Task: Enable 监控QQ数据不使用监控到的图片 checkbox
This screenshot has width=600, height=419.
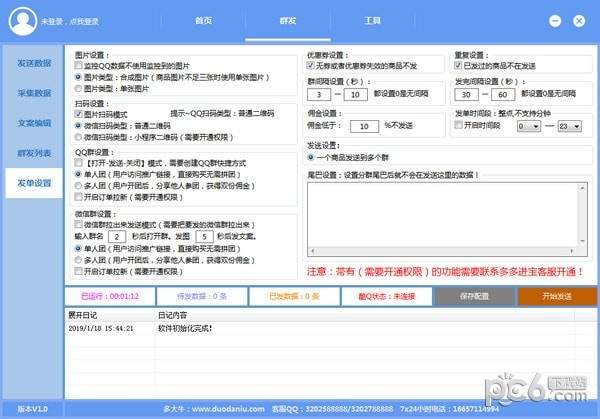Action: tap(80, 63)
